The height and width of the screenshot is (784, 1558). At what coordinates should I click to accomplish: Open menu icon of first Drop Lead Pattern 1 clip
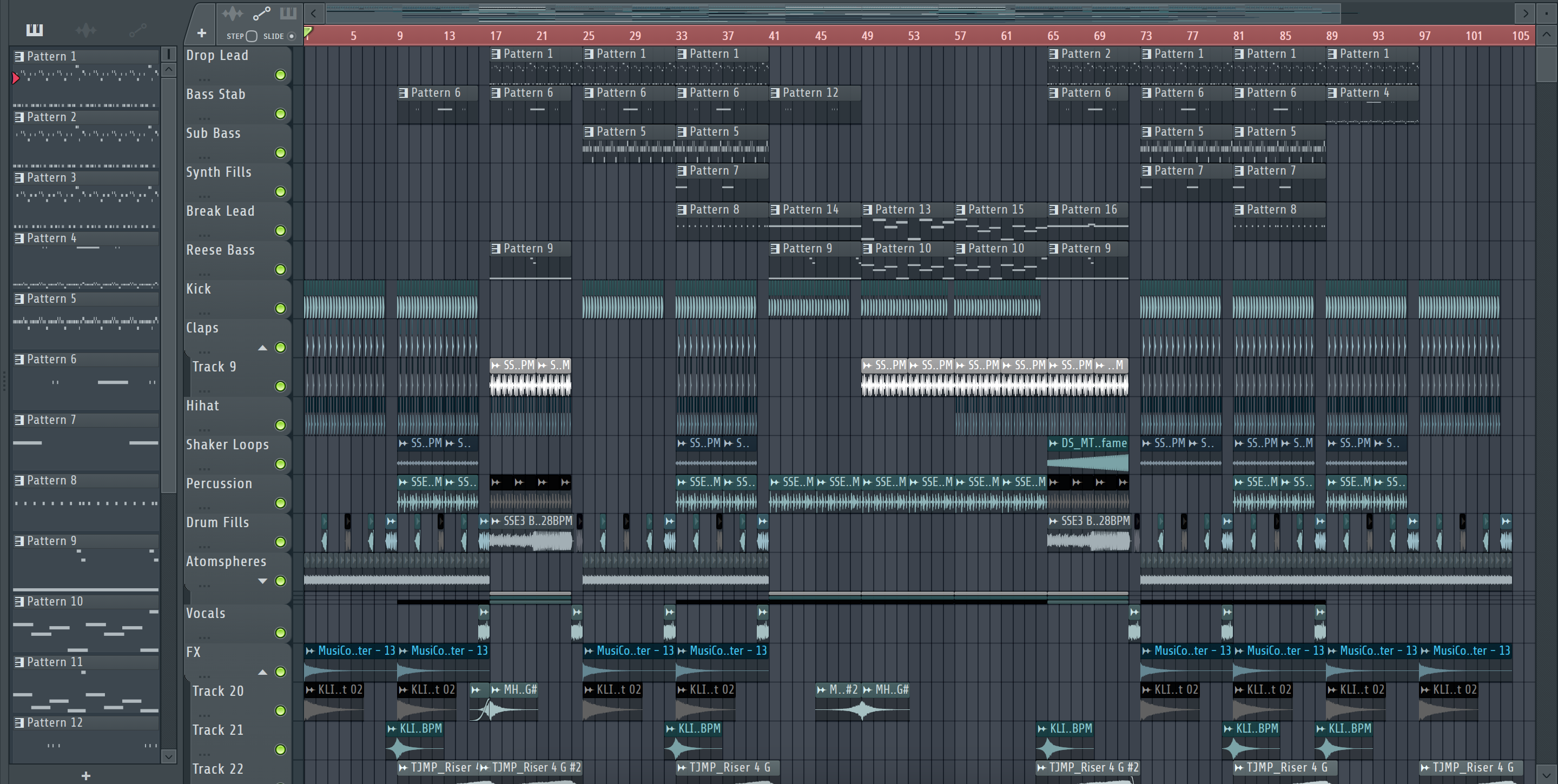click(x=496, y=54)
